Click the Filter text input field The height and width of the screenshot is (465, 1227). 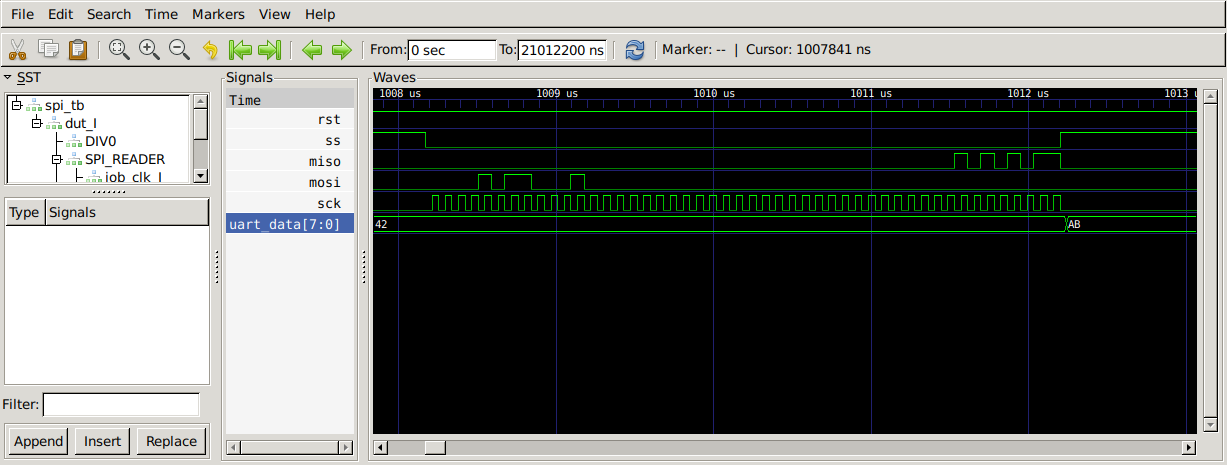[121, 404]
